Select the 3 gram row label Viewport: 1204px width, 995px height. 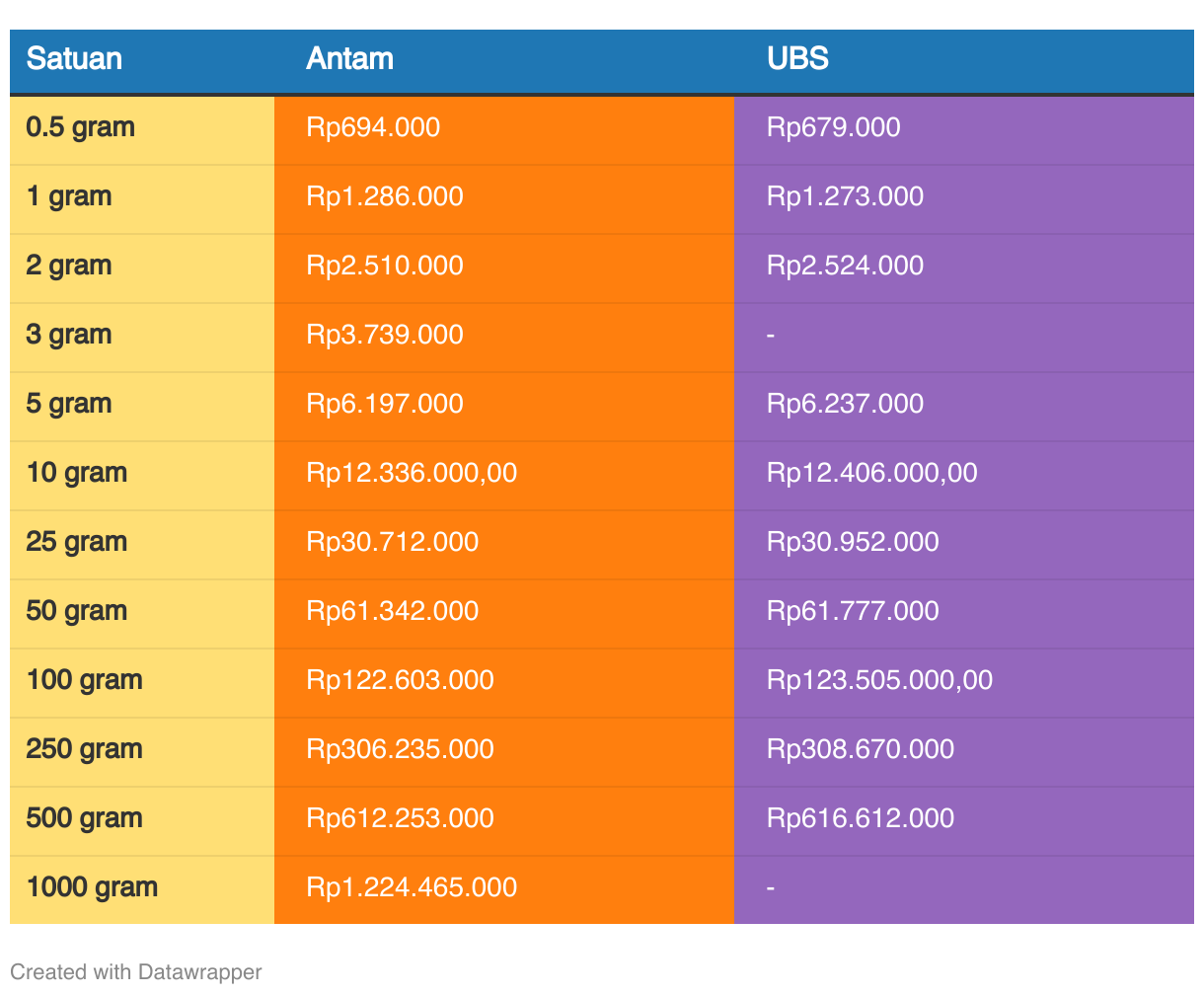[x=69, y=335]
